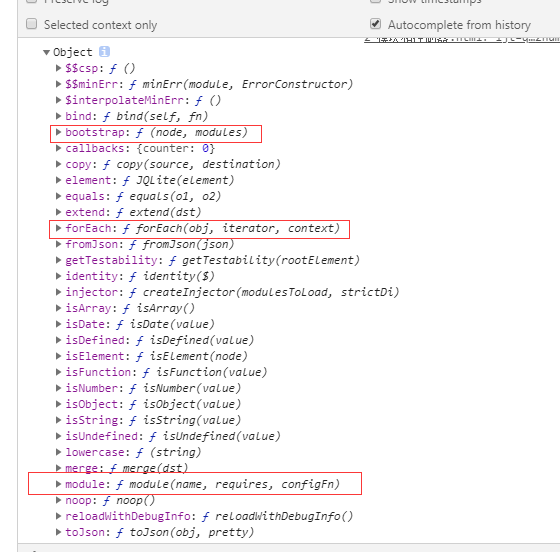The width and height of the screenshot is (560, 552).
Task: Click the 'JQLite(element)' signature text
Action: tap(185, 180)
